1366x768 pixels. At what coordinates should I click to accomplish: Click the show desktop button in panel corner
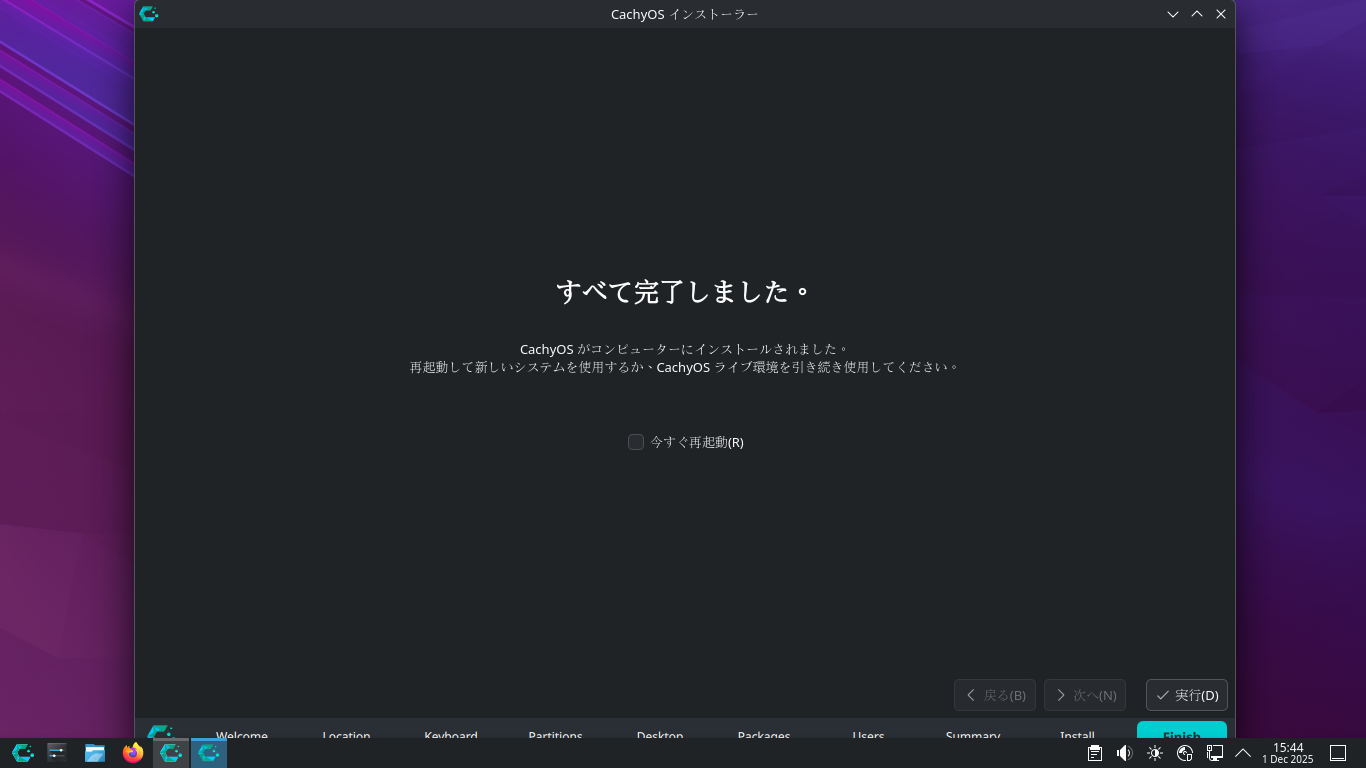[x=1338, y=753]
